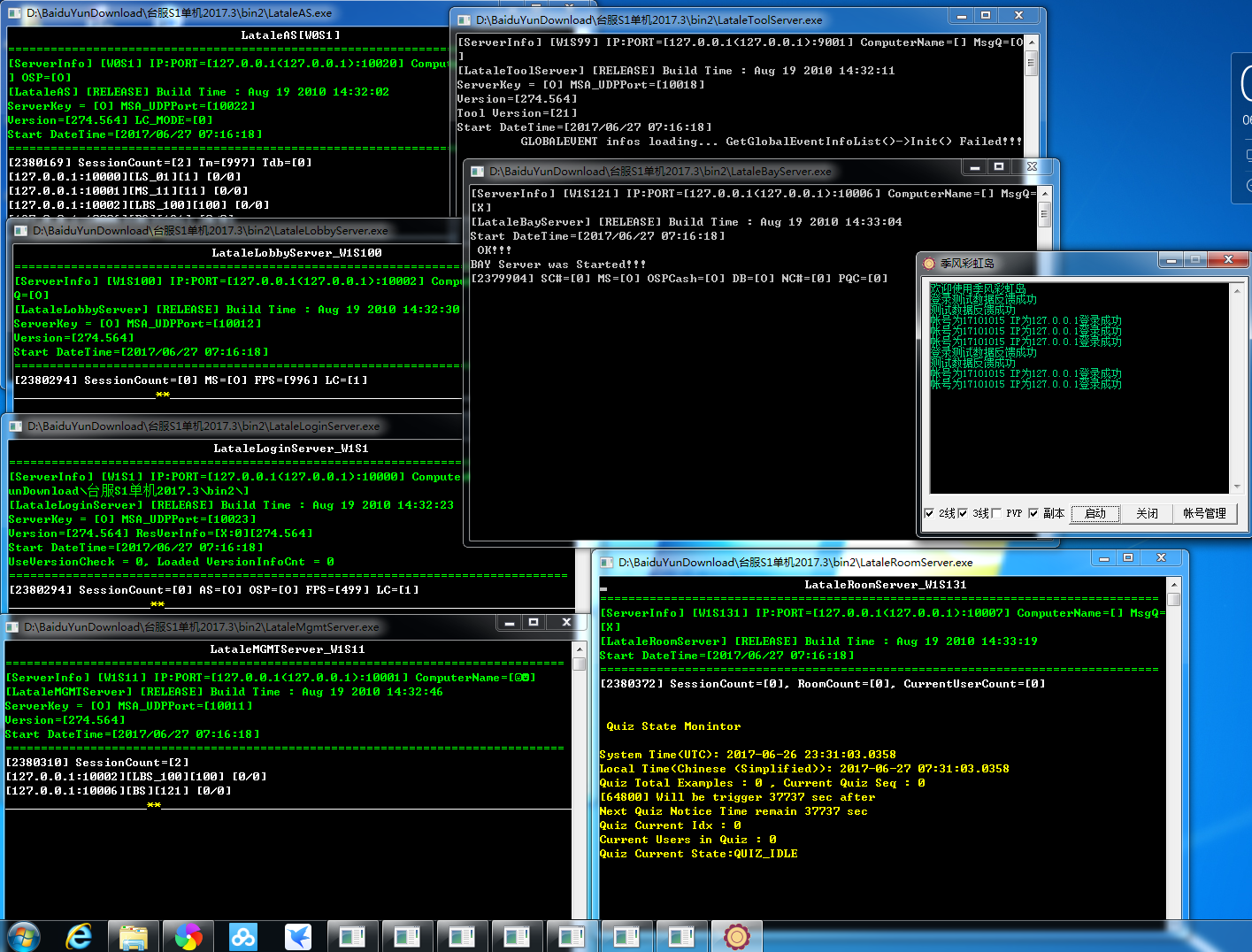This screenshot has width=1252, height=952.
Task: Click the LataleBayServer.exe window title icon
Action: (x=478, y=171)
